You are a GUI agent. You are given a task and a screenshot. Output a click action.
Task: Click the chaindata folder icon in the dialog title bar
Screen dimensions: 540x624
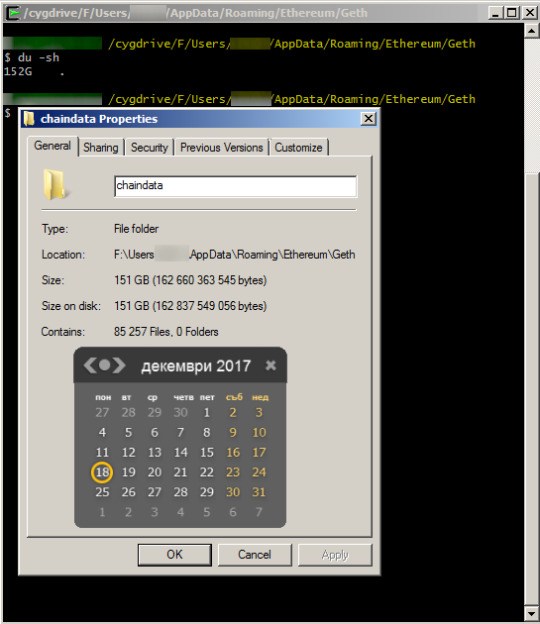29,119
